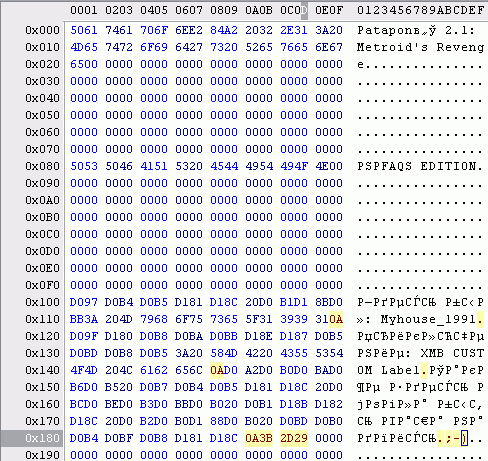
Task: Select the 0809 column header
Action: (x=224, y=10)
